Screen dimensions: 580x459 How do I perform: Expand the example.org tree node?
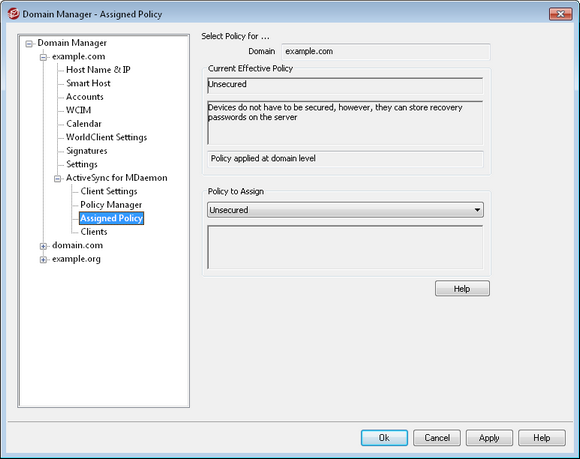tap(43, 260)
